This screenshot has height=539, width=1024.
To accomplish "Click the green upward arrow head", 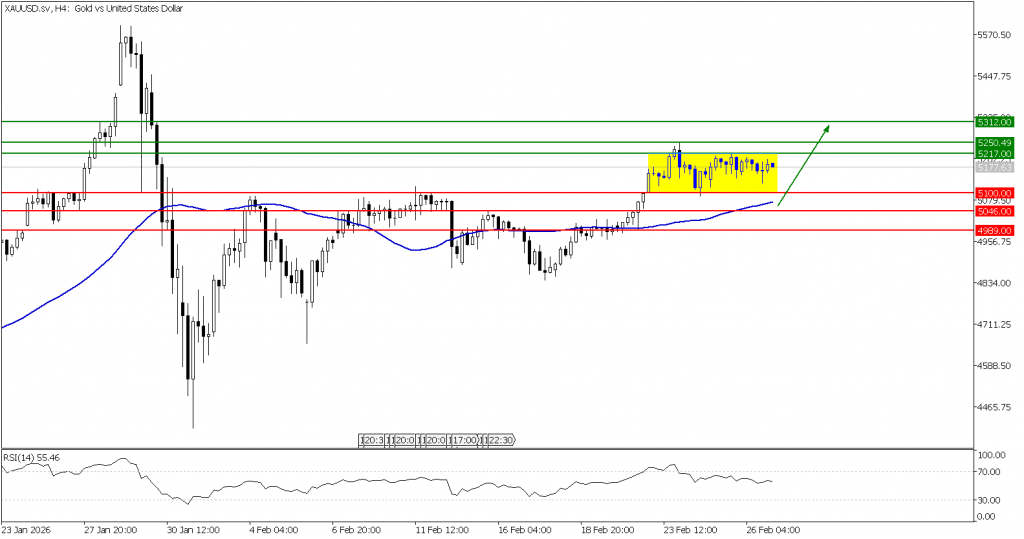I will [x=827, y=128].
